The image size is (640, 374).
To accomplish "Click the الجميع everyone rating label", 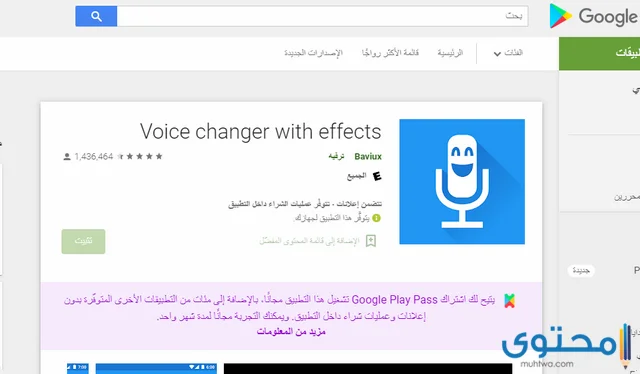I will 357,176.
